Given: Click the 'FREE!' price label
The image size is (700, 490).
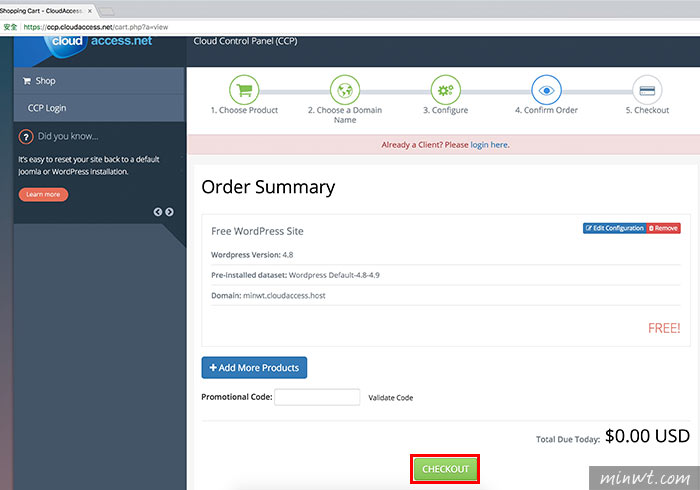Looking at the screenshot, I should [664, 328].
